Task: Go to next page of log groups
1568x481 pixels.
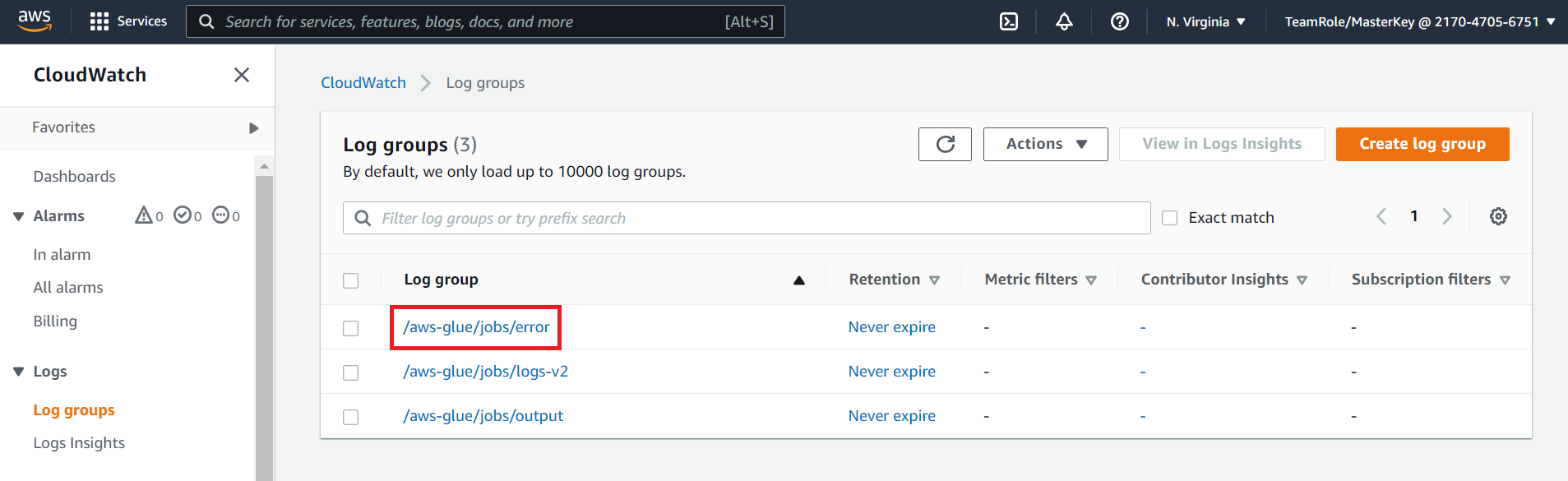Action: [1447, 216]
